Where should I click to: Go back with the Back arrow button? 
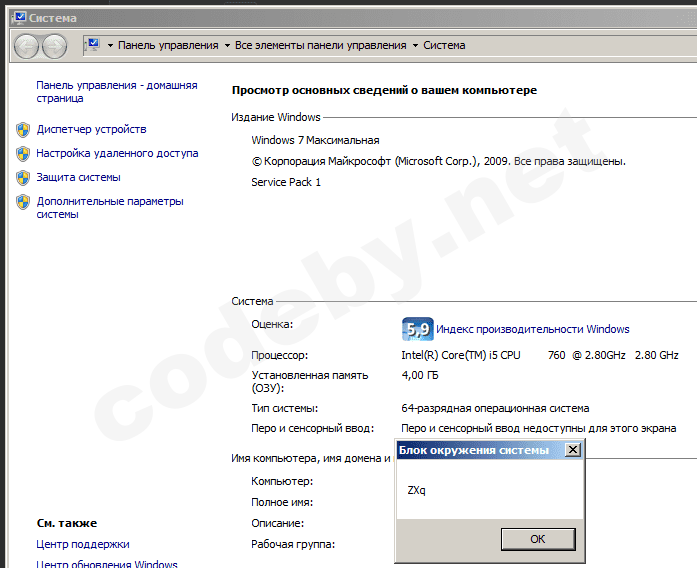[26, 46]
